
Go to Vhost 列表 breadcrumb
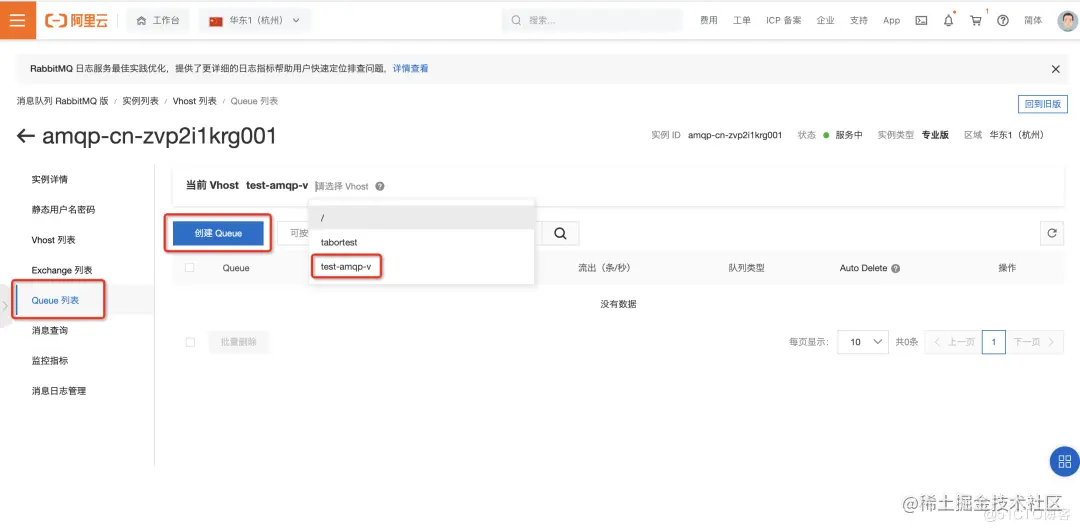pyautogui.click(x=195, y=101)
